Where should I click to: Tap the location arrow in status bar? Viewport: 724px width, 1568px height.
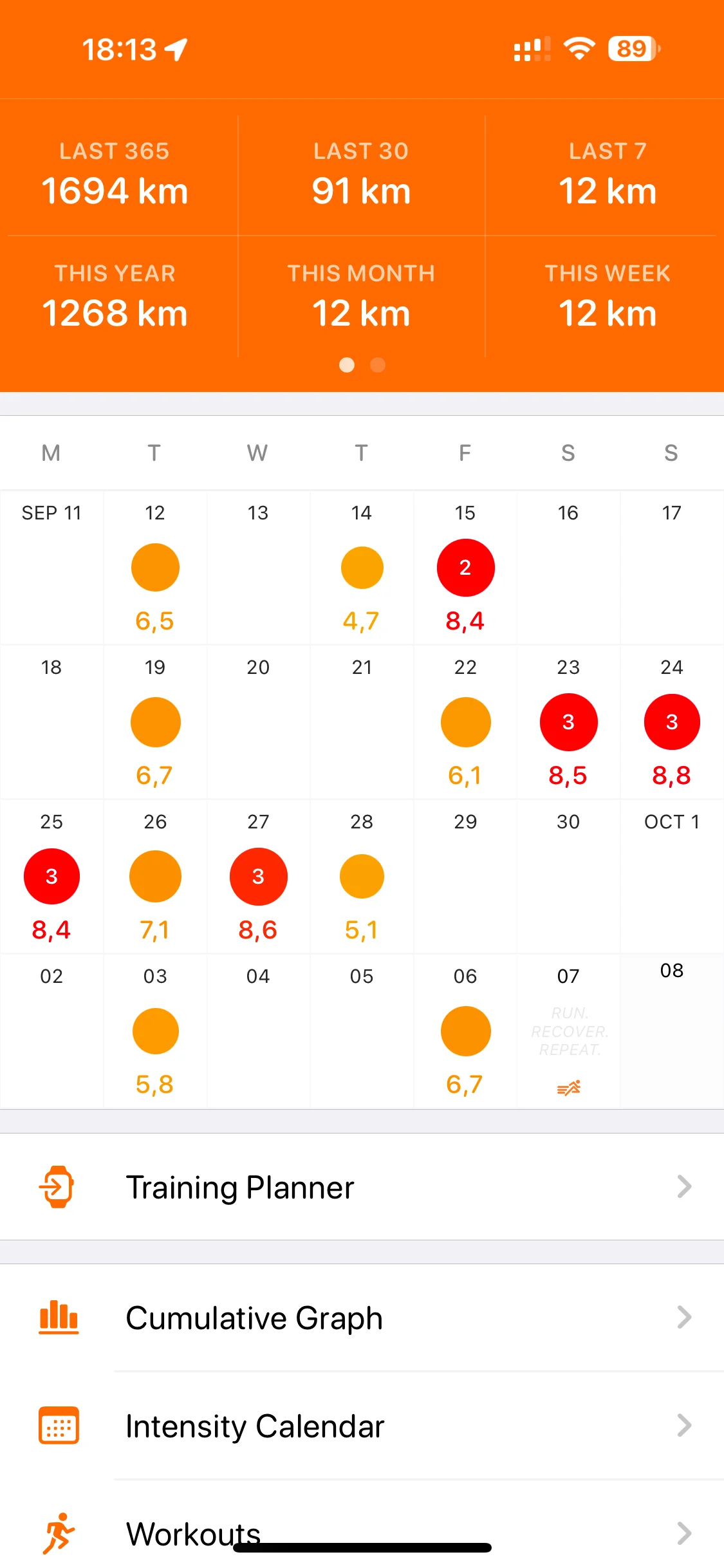[176, 50]
